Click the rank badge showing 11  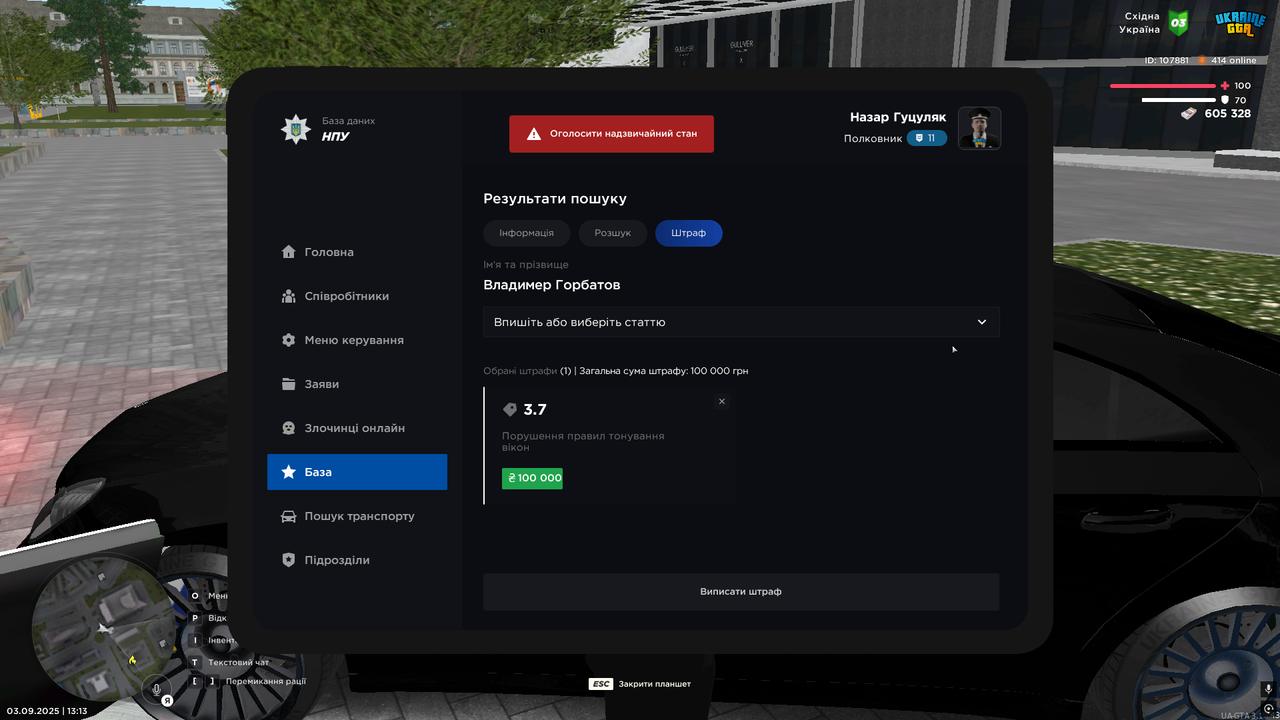(927, 138)
